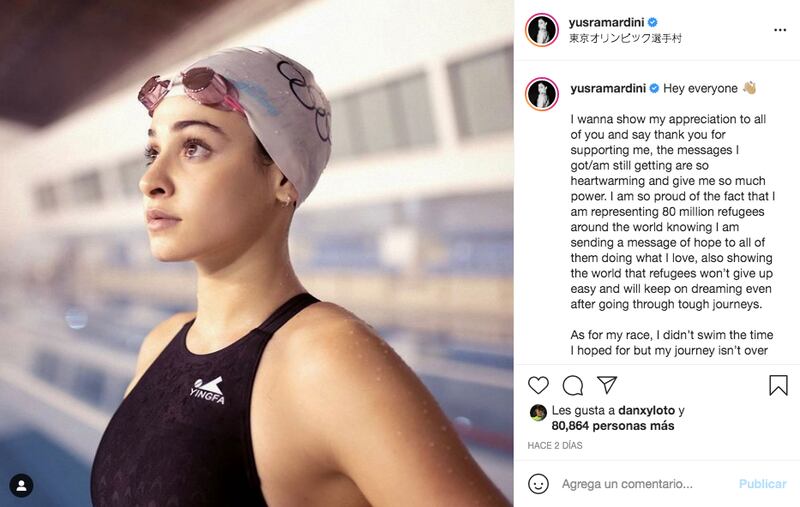Click the yusramardini avatar beside the caption

point(542,94)
